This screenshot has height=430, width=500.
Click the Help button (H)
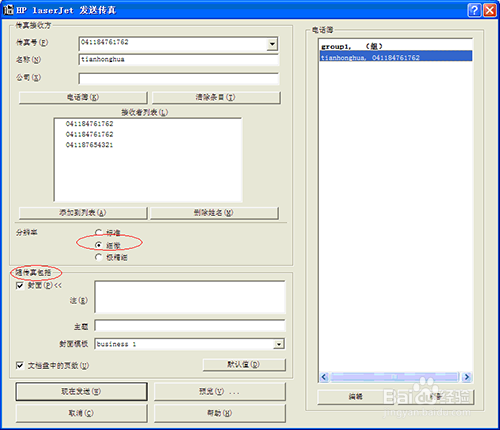coord(220,413)
